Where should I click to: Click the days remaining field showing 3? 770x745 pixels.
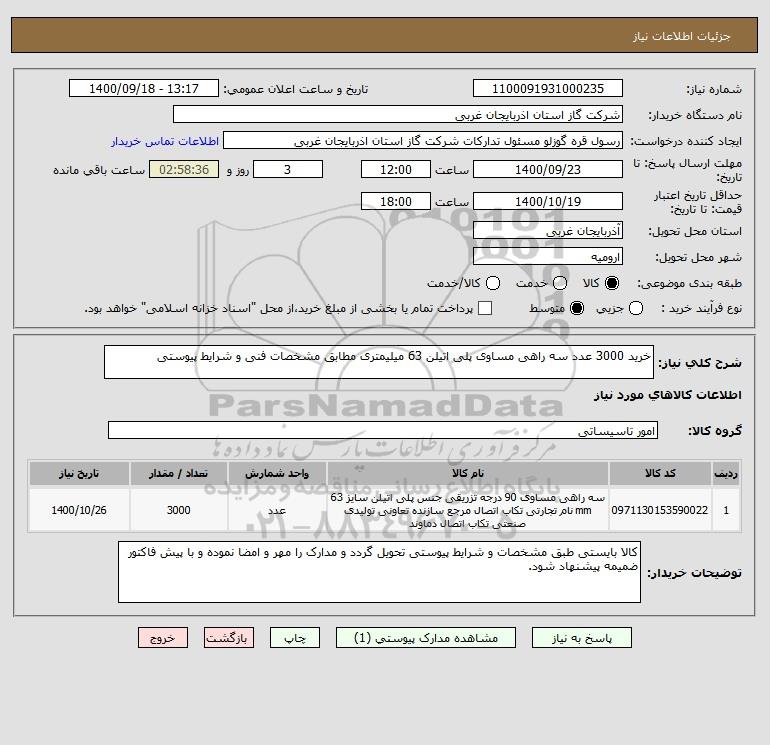288,169
